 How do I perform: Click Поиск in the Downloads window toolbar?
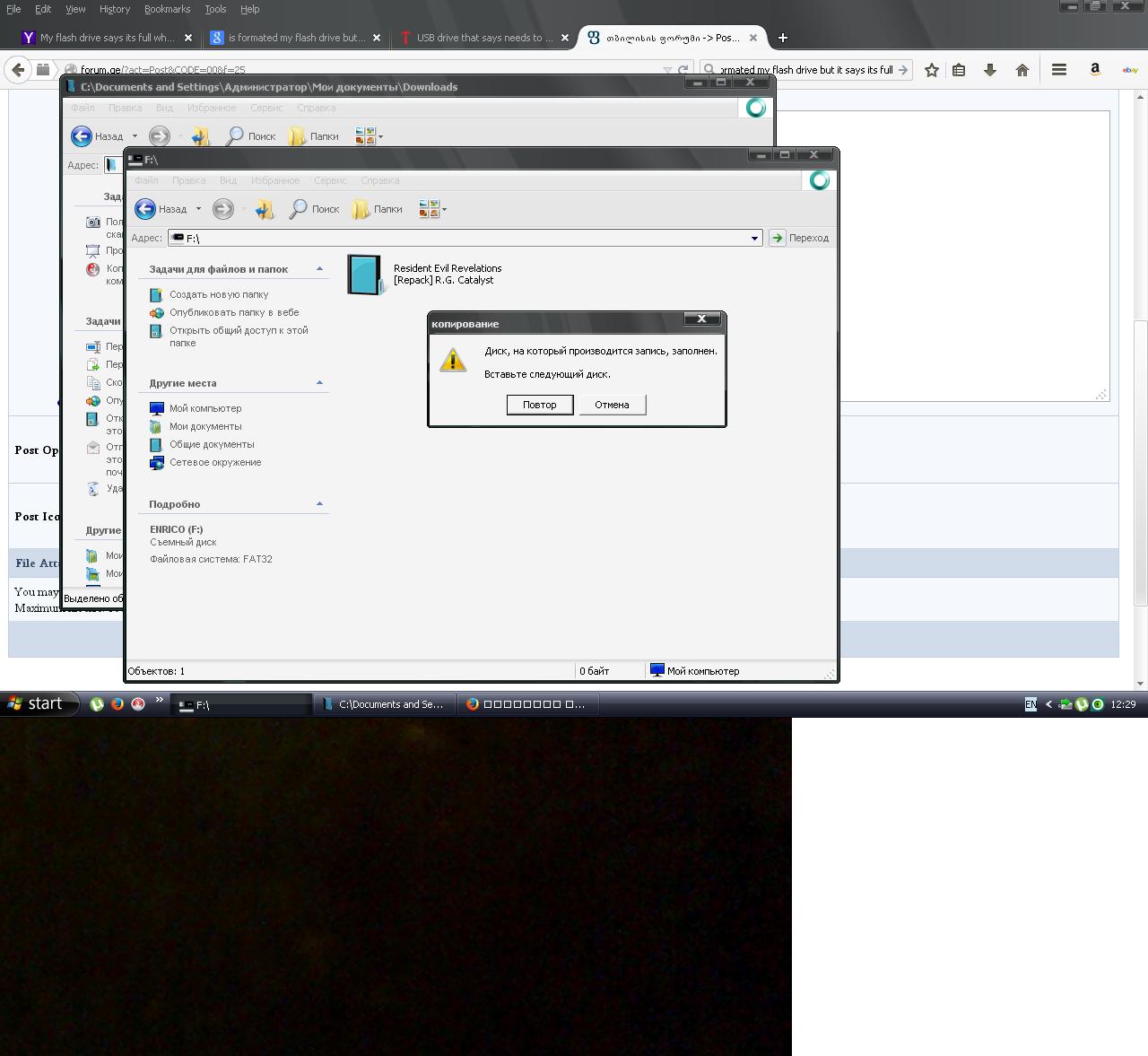click(250, 136)
